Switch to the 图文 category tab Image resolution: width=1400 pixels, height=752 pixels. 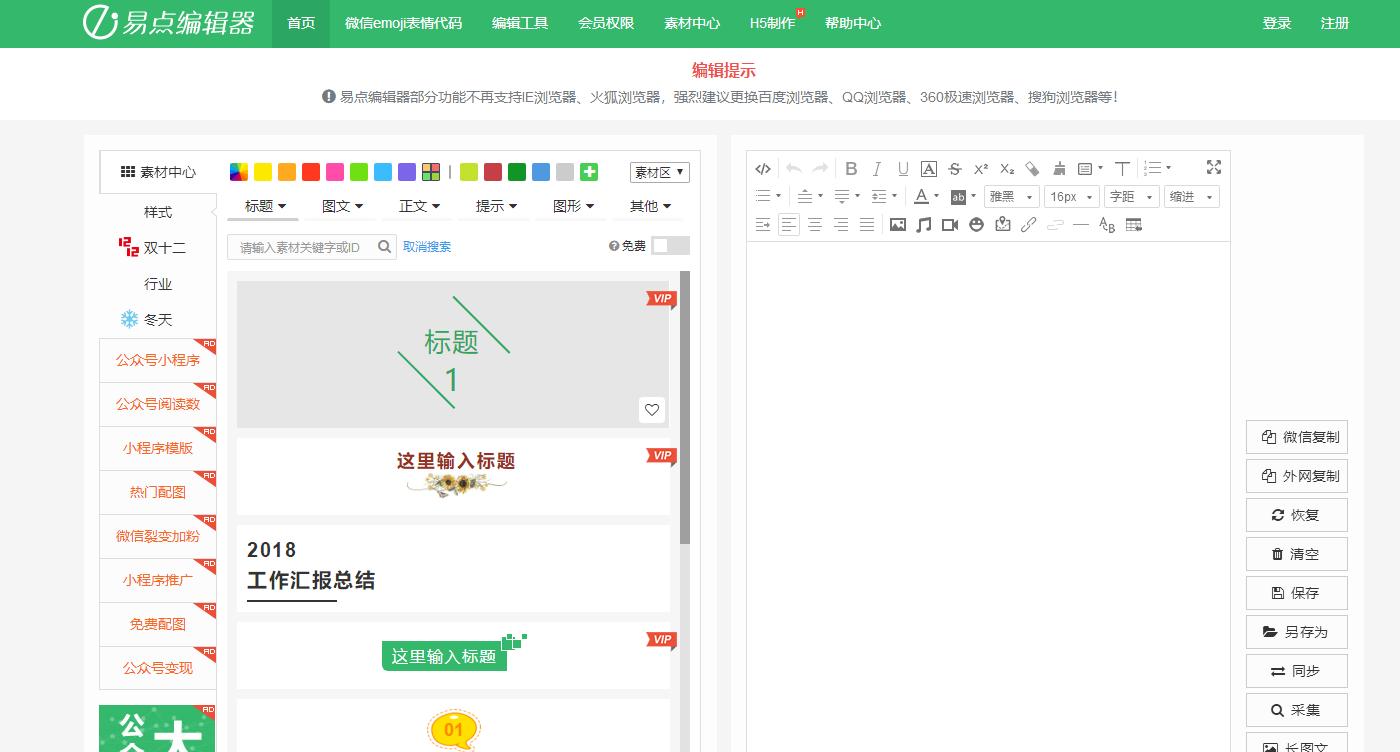click(341, 206)
